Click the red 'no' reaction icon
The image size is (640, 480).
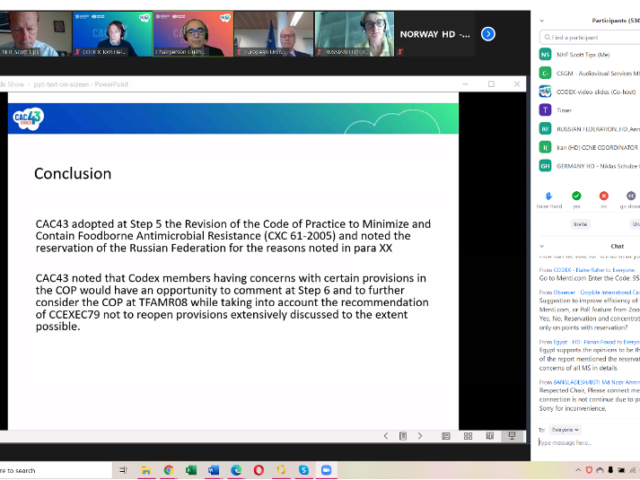[x=603, y=196]
